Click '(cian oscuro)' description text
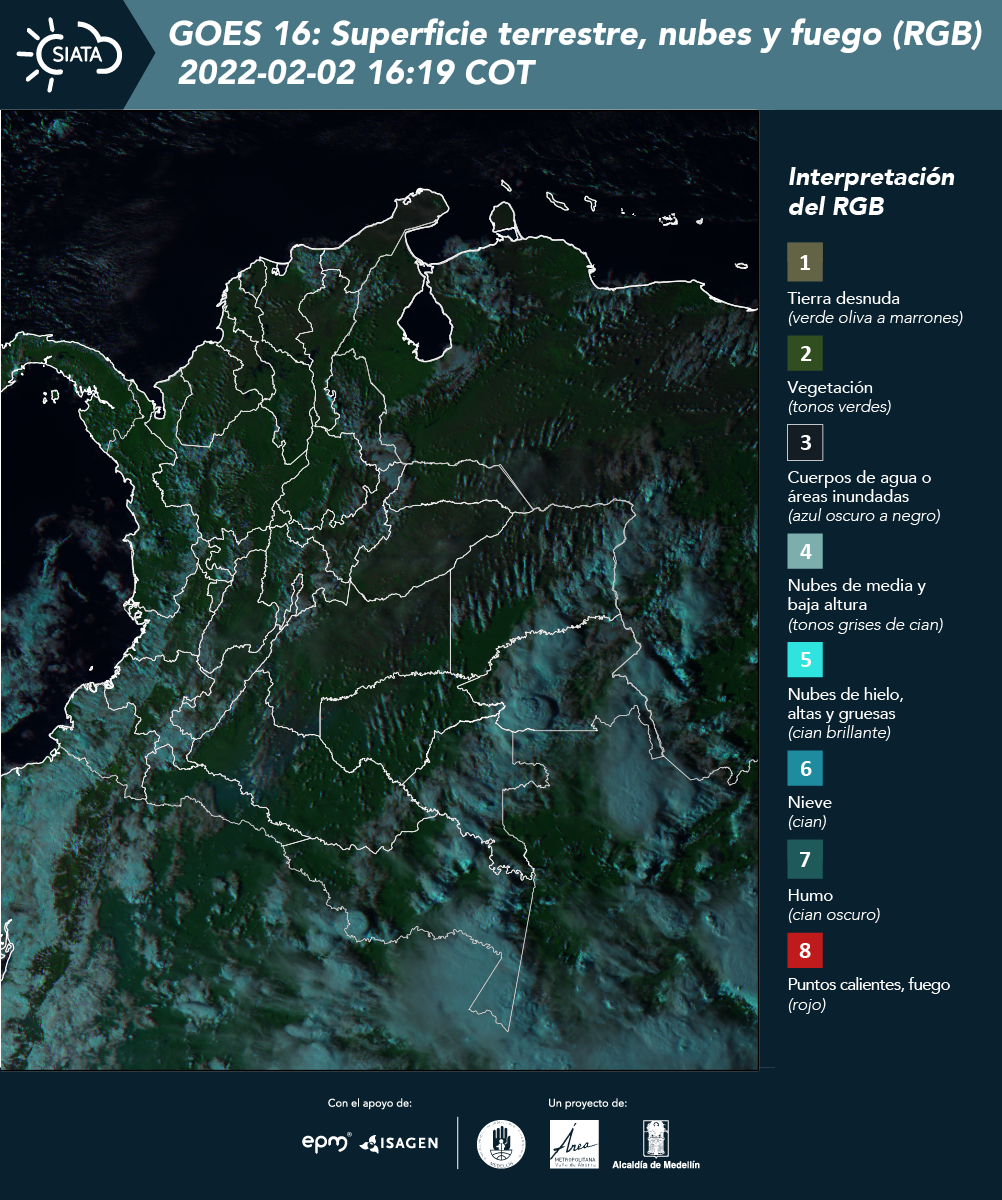 point(834,915)
